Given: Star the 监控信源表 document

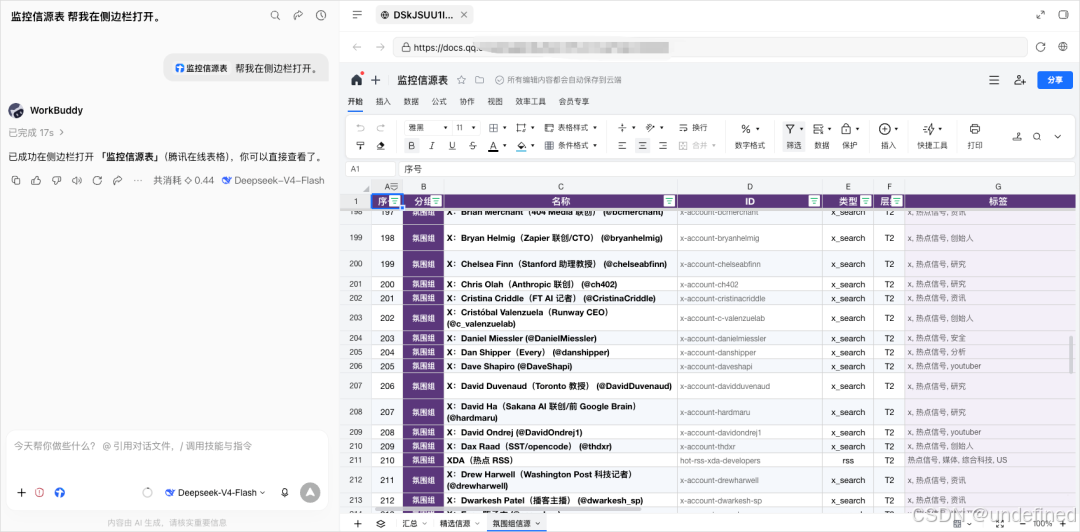Looking at the screenshot, I should (x=461, y=80).
